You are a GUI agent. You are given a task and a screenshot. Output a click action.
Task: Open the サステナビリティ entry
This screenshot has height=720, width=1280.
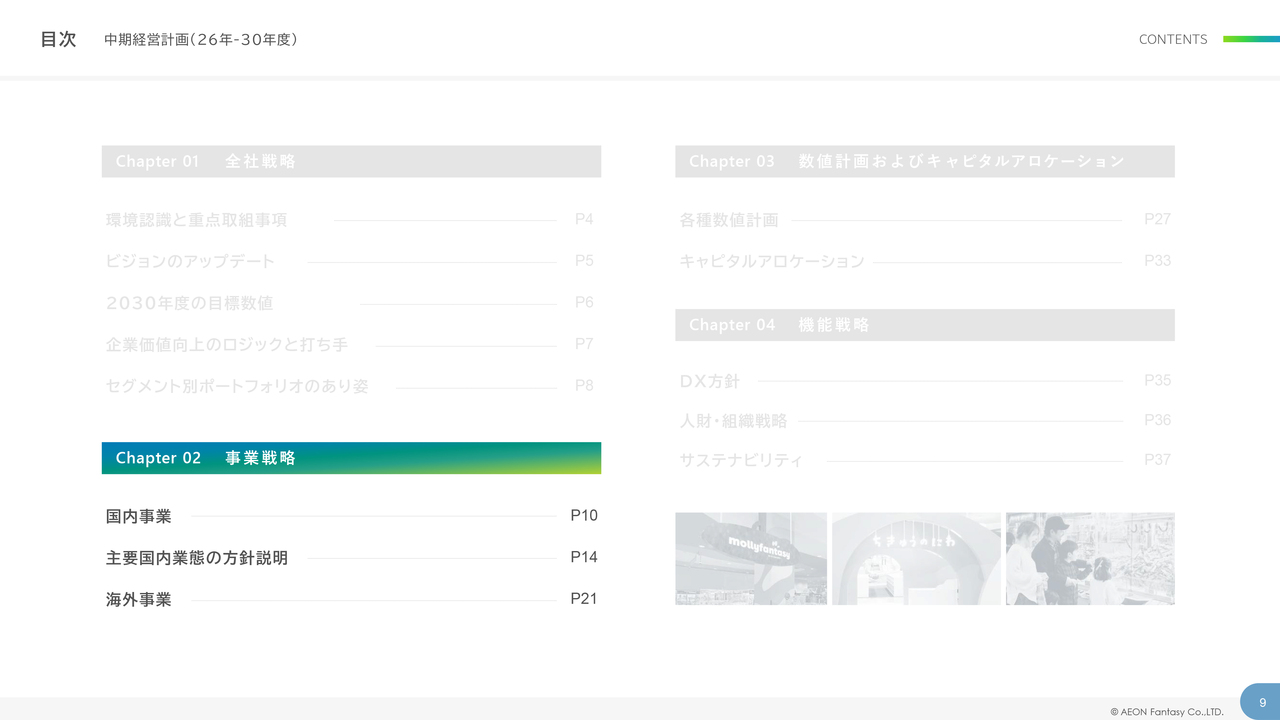pyautogui.click(x=741, y=460)
